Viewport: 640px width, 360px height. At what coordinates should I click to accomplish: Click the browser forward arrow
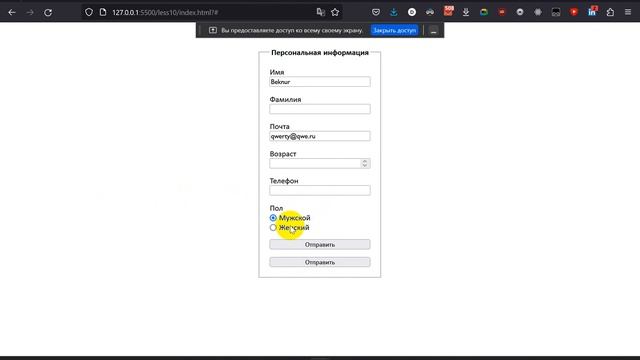pyautogui.click(x=30, y=12)
